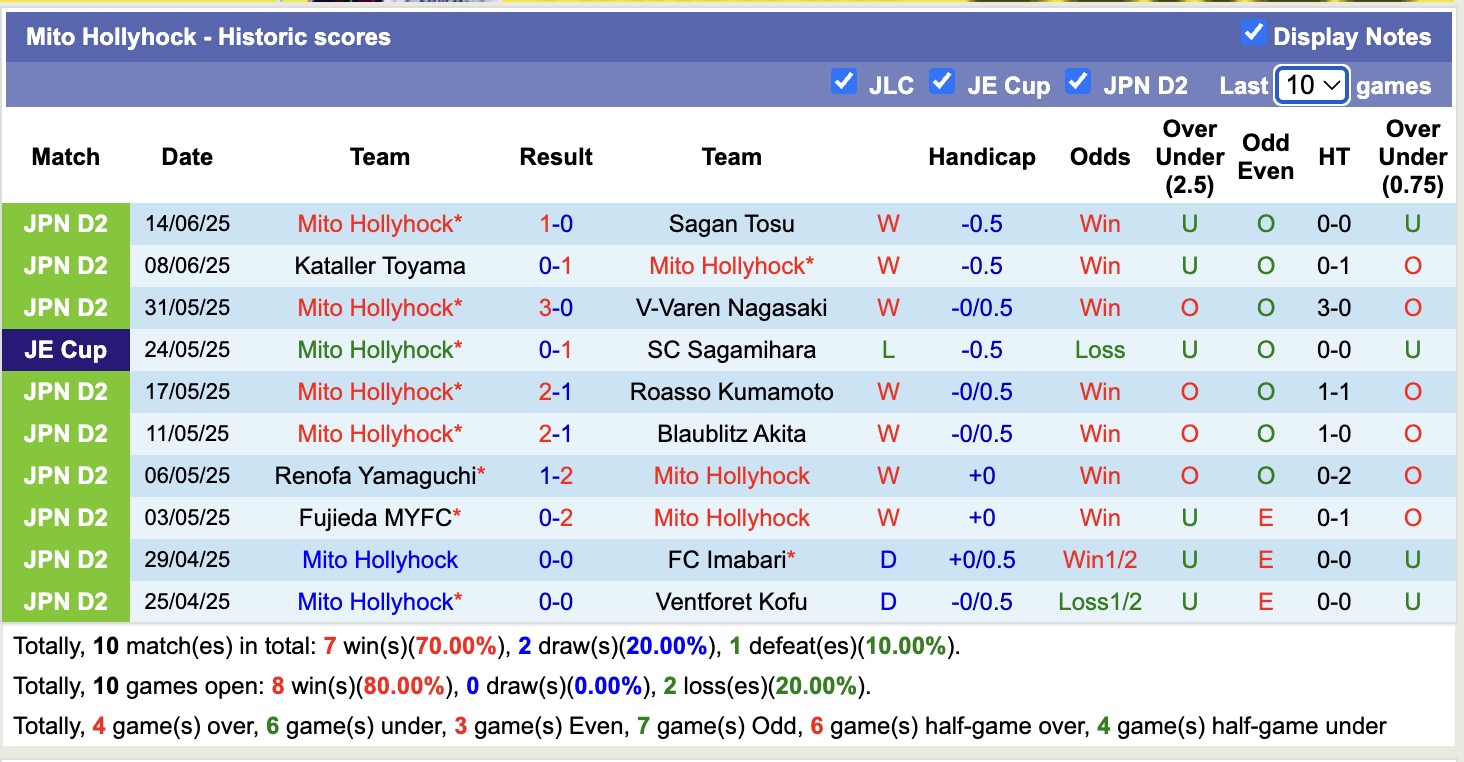The image size is (1464, 762).
Task: Click the Kataller Toyama team link
Action: click(379, 266)
